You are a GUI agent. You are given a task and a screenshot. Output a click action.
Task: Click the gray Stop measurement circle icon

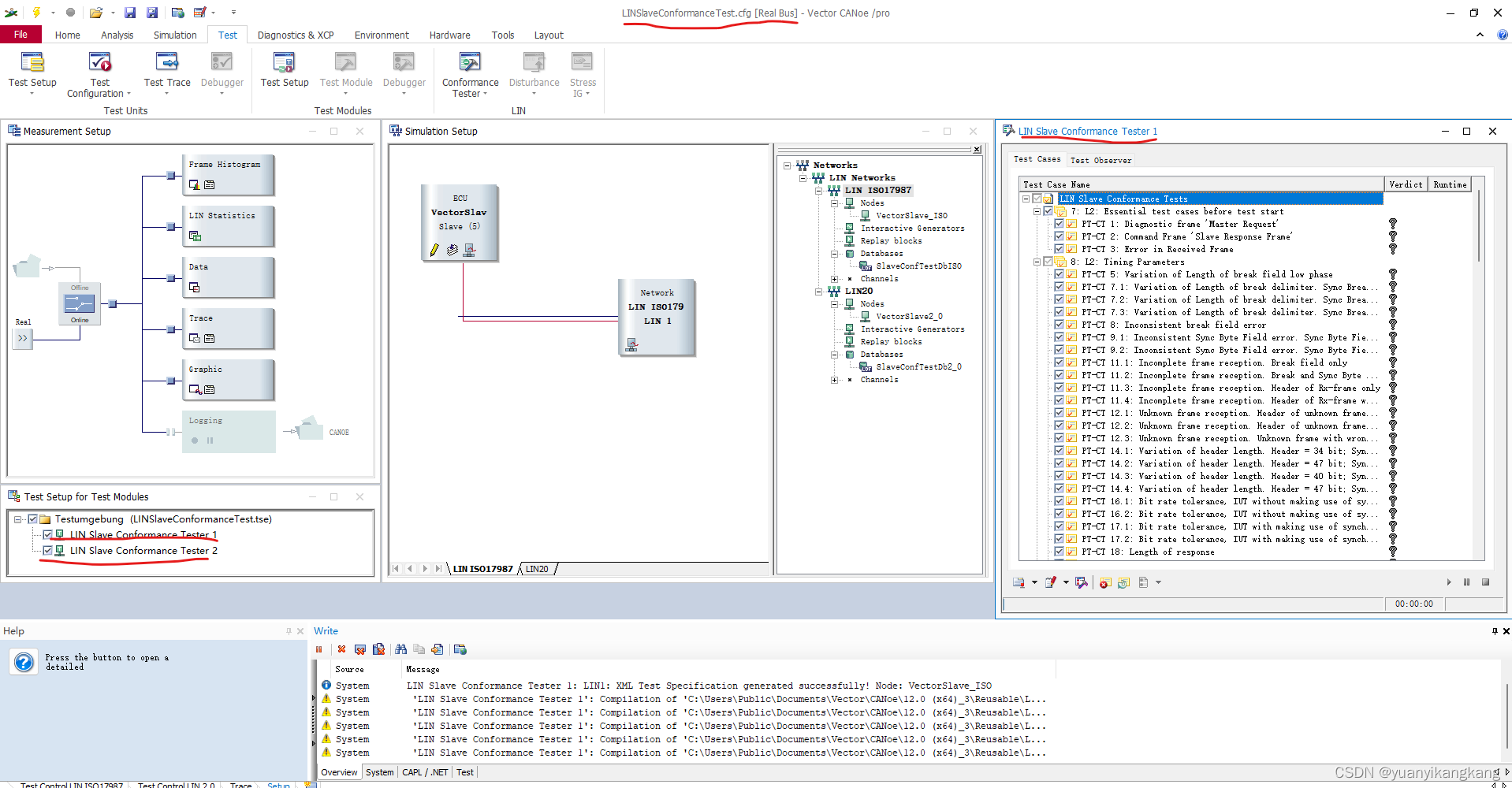70,13
